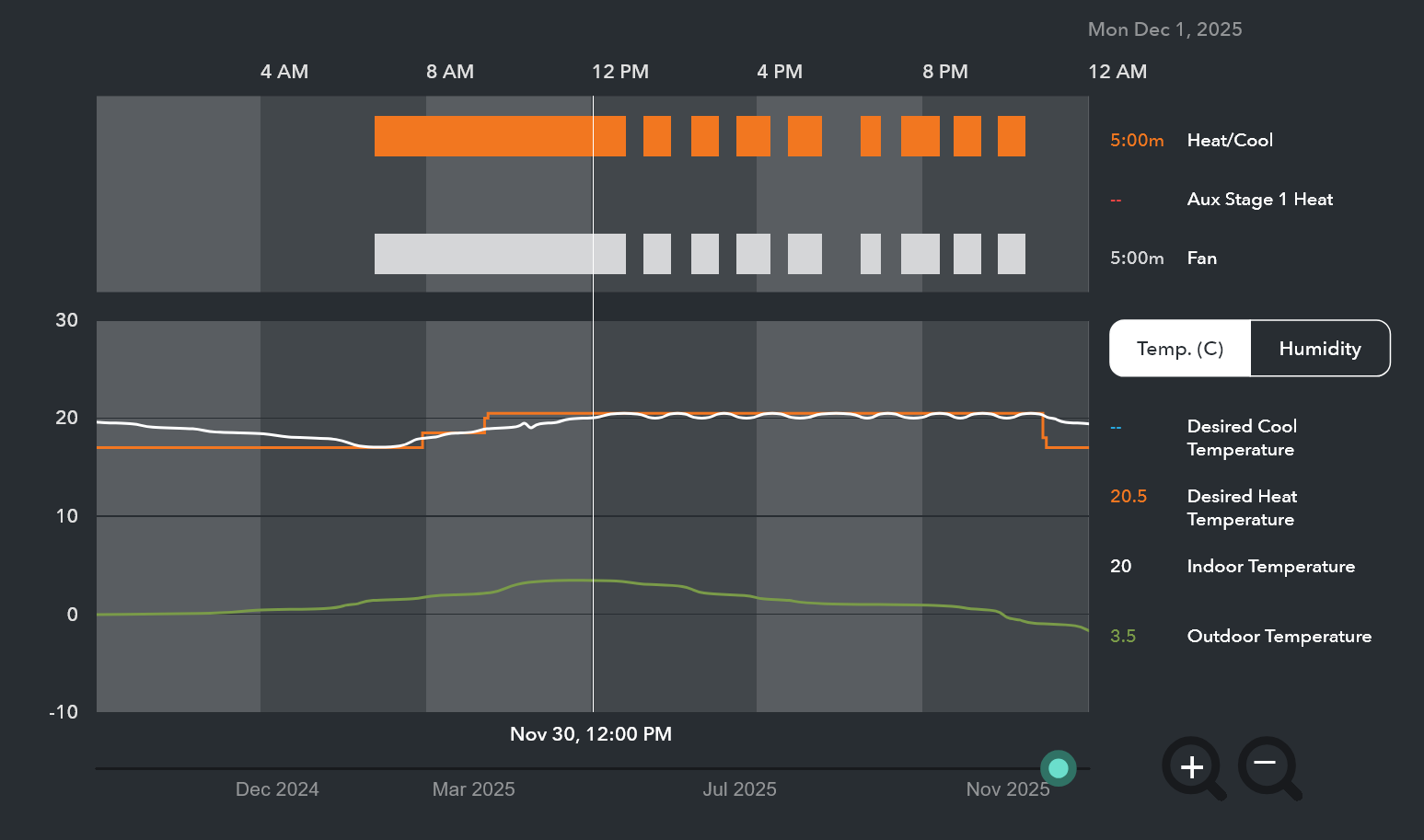Click the zoom in magnifier icon
This screenshot has height=840, width=1424.
pyautogui.click(x=1192, y=766)
